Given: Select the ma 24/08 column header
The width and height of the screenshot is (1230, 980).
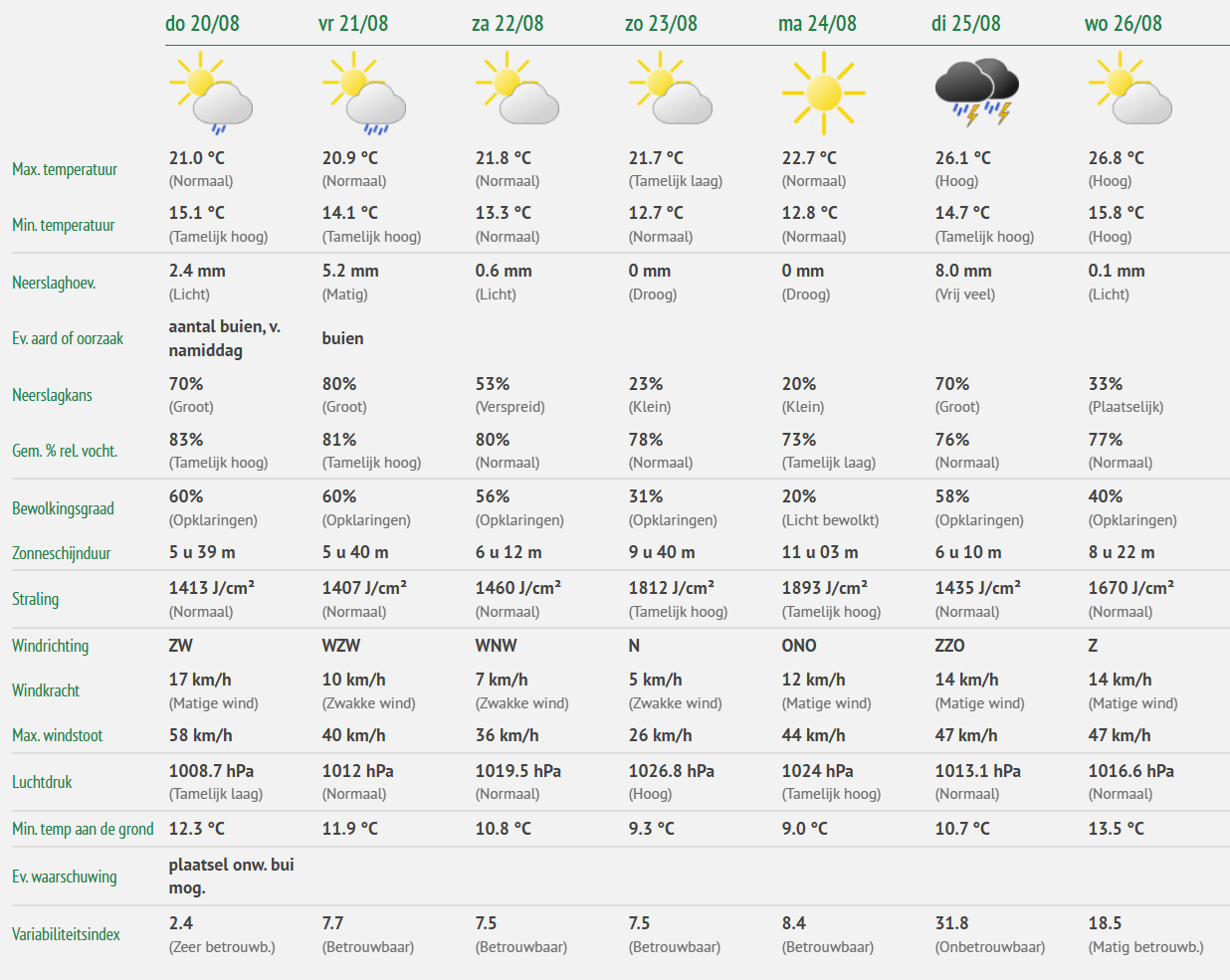Looking at the screenshot, I should [x=817, y=23].
